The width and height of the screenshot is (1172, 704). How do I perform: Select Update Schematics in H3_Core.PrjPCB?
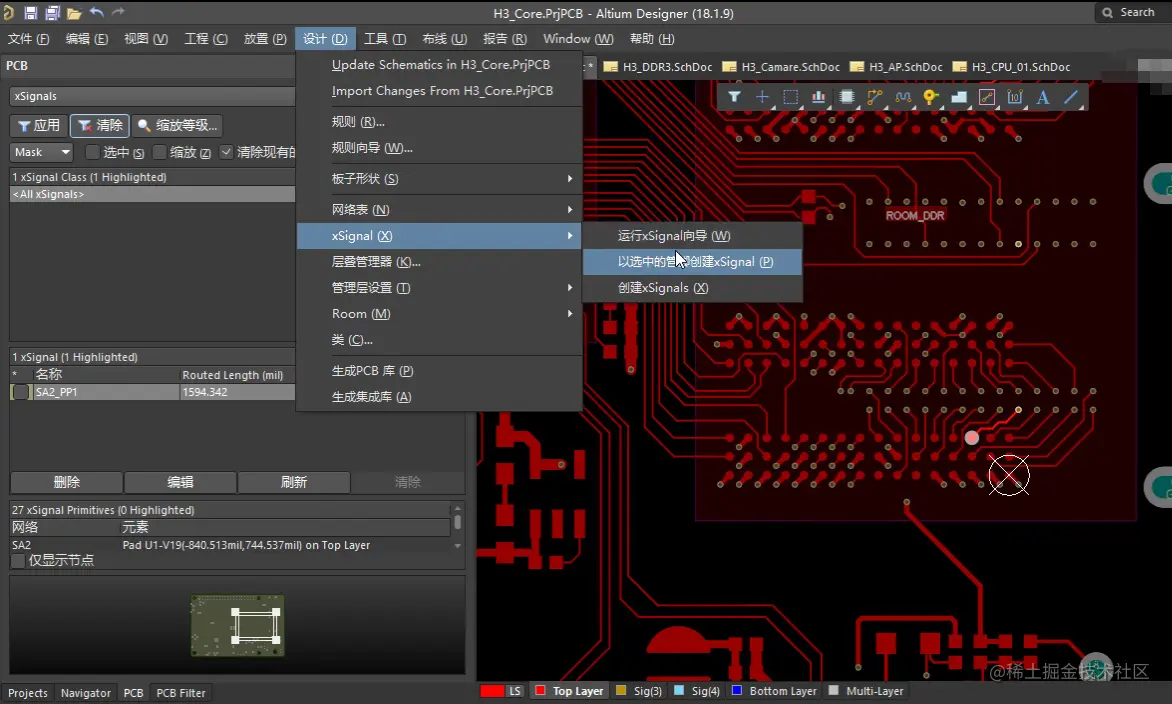(x=440, y=65)
